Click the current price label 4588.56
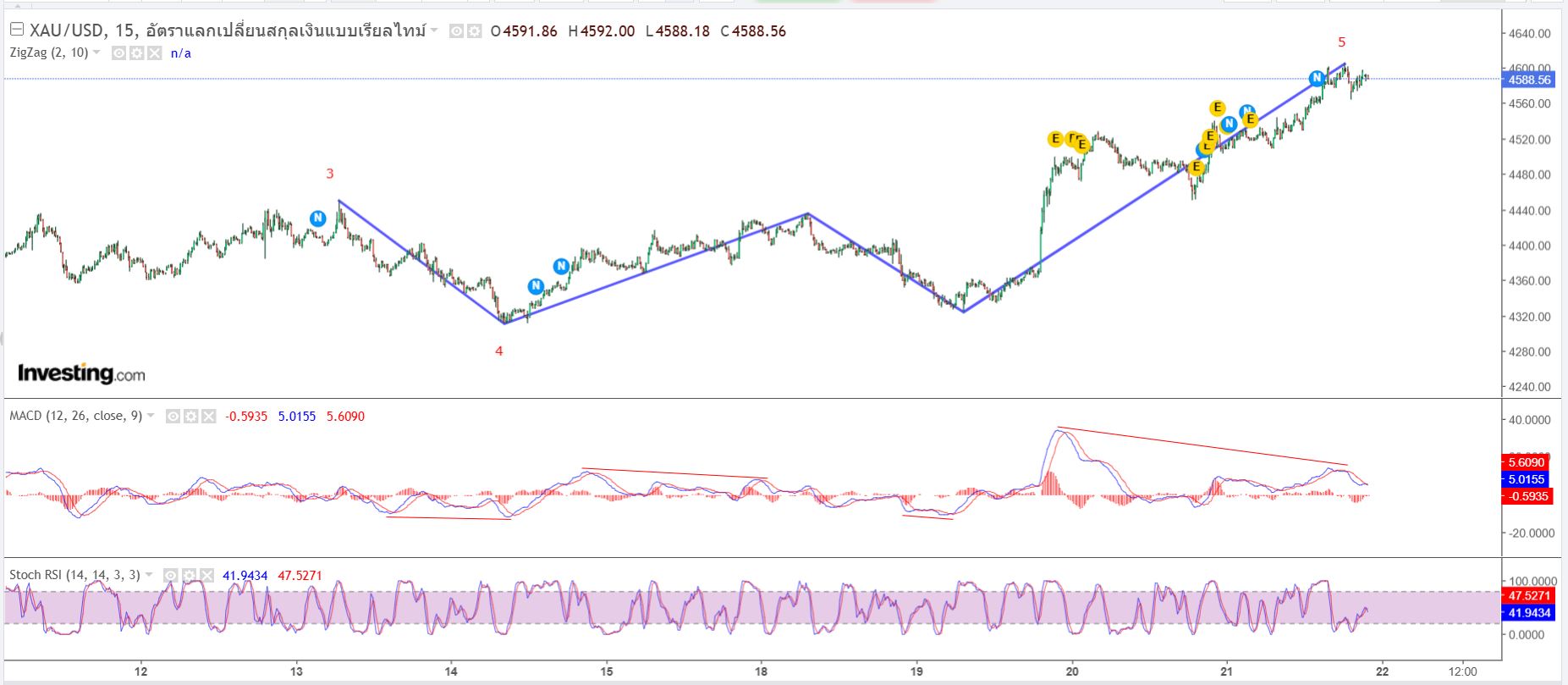Image resolution: width=1568 pixels, height=685 pixels. coord(1527,80)
